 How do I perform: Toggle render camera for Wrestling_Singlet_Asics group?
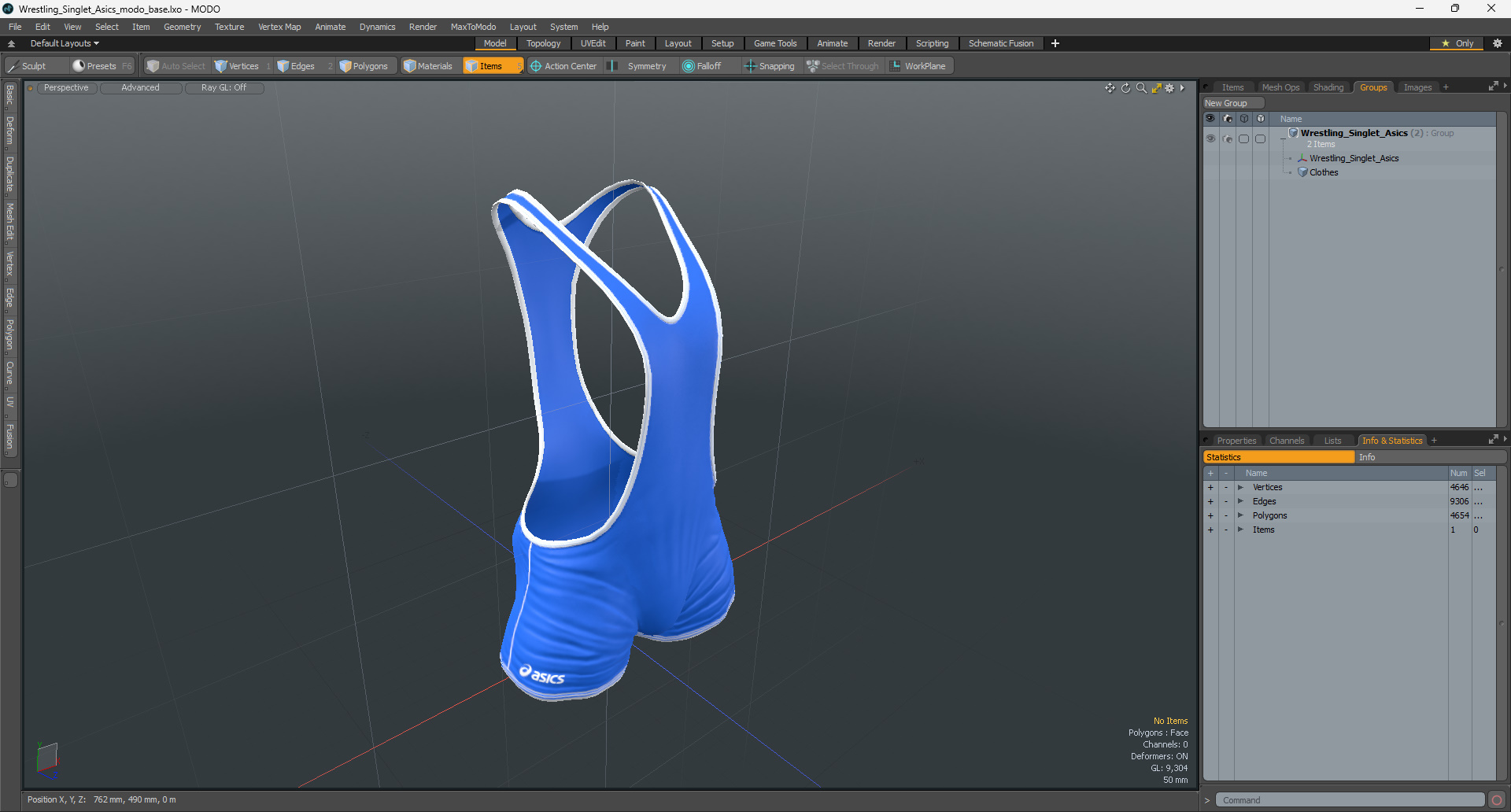pos(1228,138)
